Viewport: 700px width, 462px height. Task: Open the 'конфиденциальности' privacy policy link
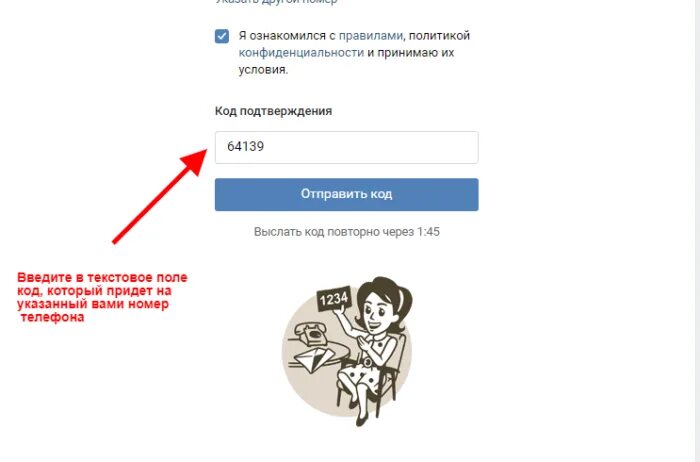[x=301, y=53]
